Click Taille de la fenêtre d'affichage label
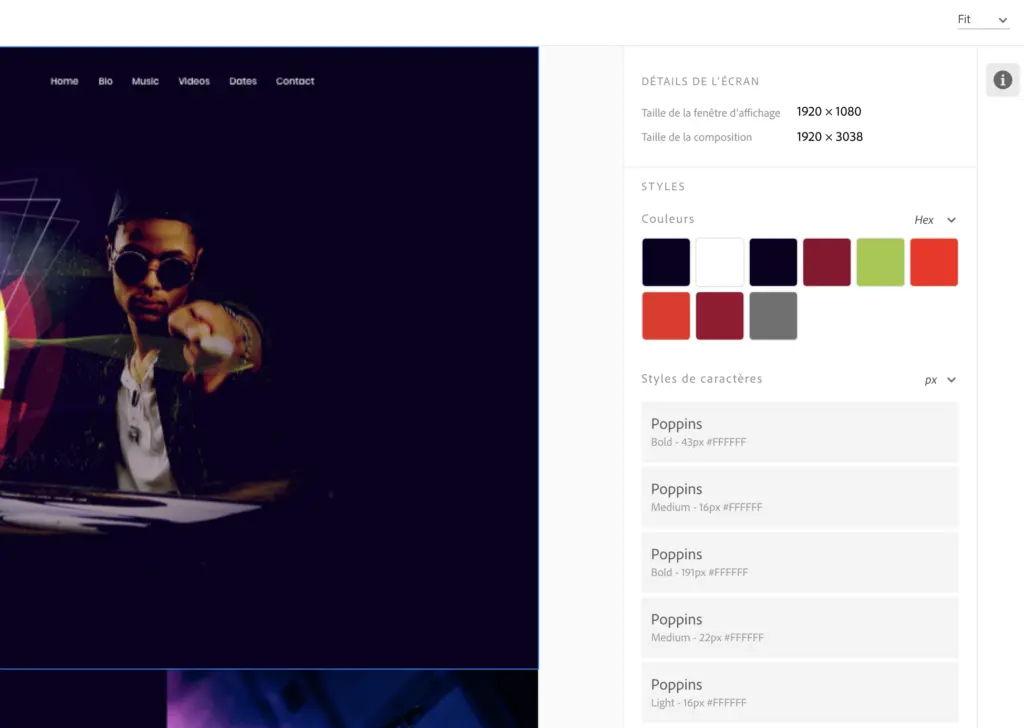The width and height of the screenshot is (1024, 728). click(x=711, y=113)
